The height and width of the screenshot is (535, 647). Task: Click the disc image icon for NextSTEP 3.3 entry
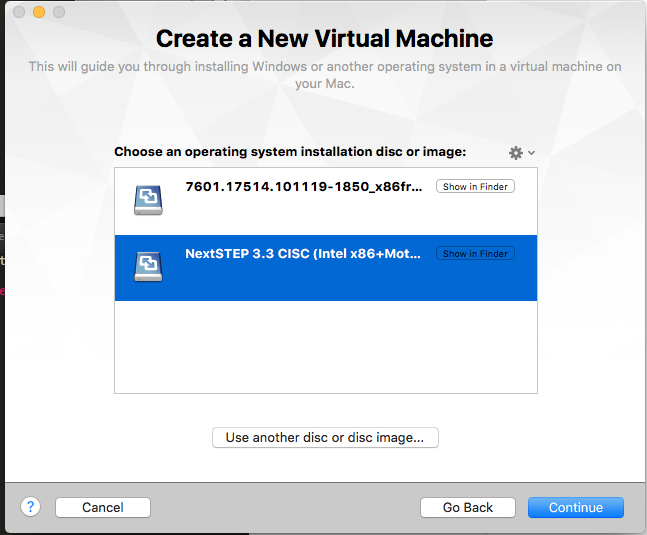click(x=148, y=267)
